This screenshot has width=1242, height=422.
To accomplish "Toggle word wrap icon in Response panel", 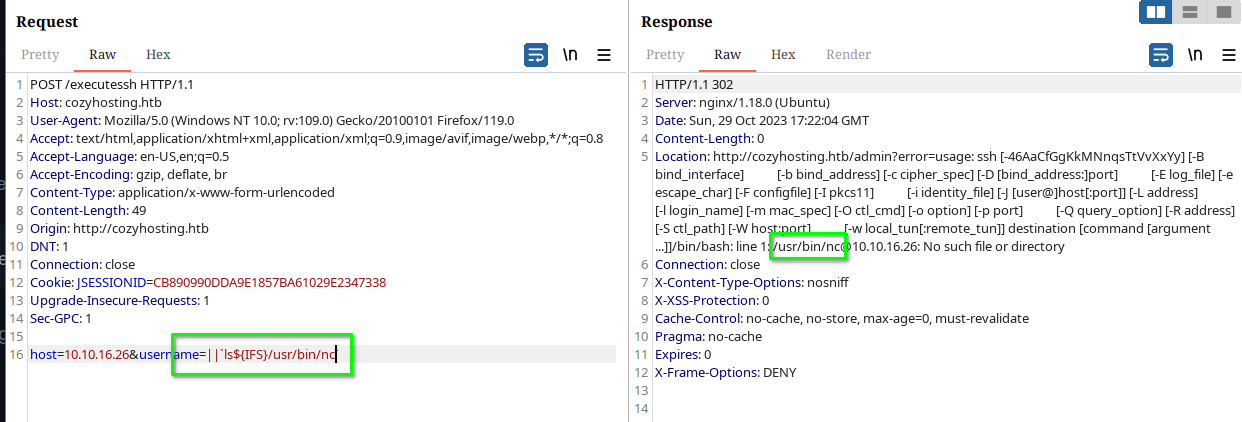I will (1161, 55).
